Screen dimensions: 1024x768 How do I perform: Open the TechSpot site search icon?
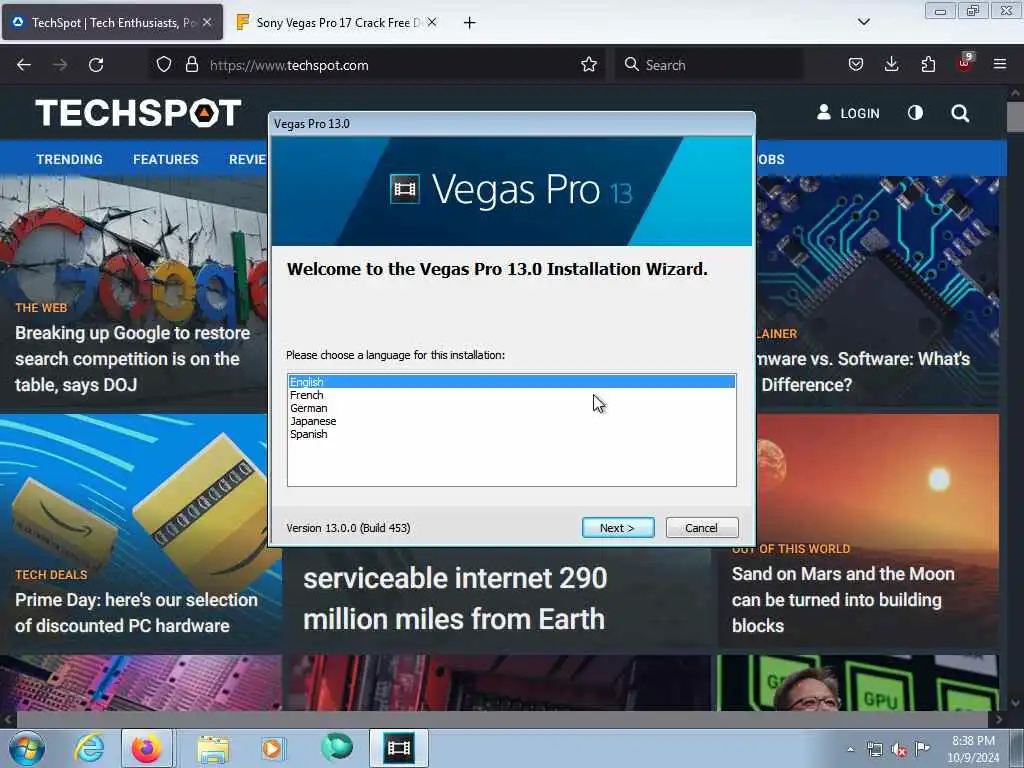click(960, 113)
